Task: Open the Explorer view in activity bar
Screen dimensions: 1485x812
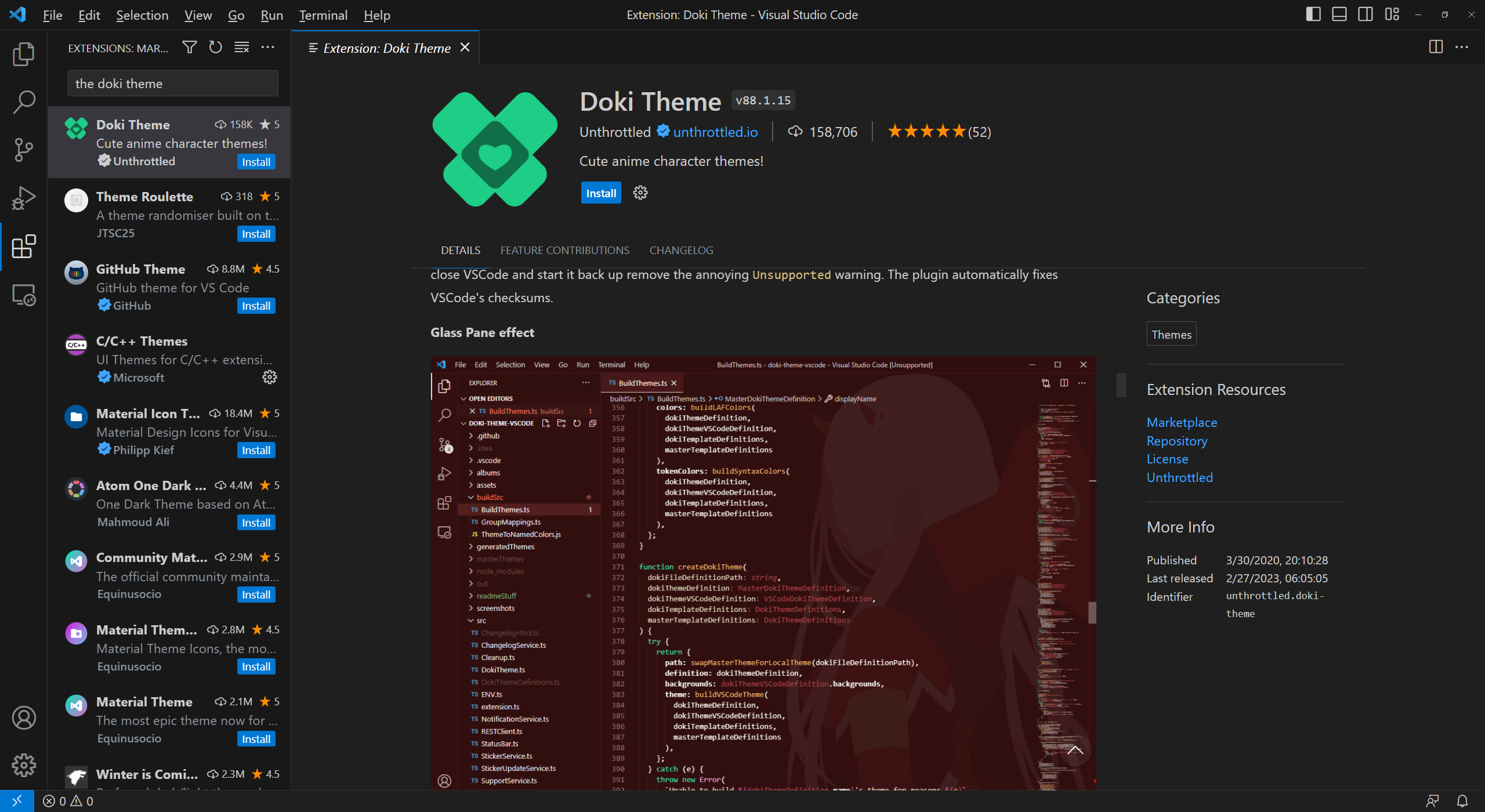Action: [23, 54]
